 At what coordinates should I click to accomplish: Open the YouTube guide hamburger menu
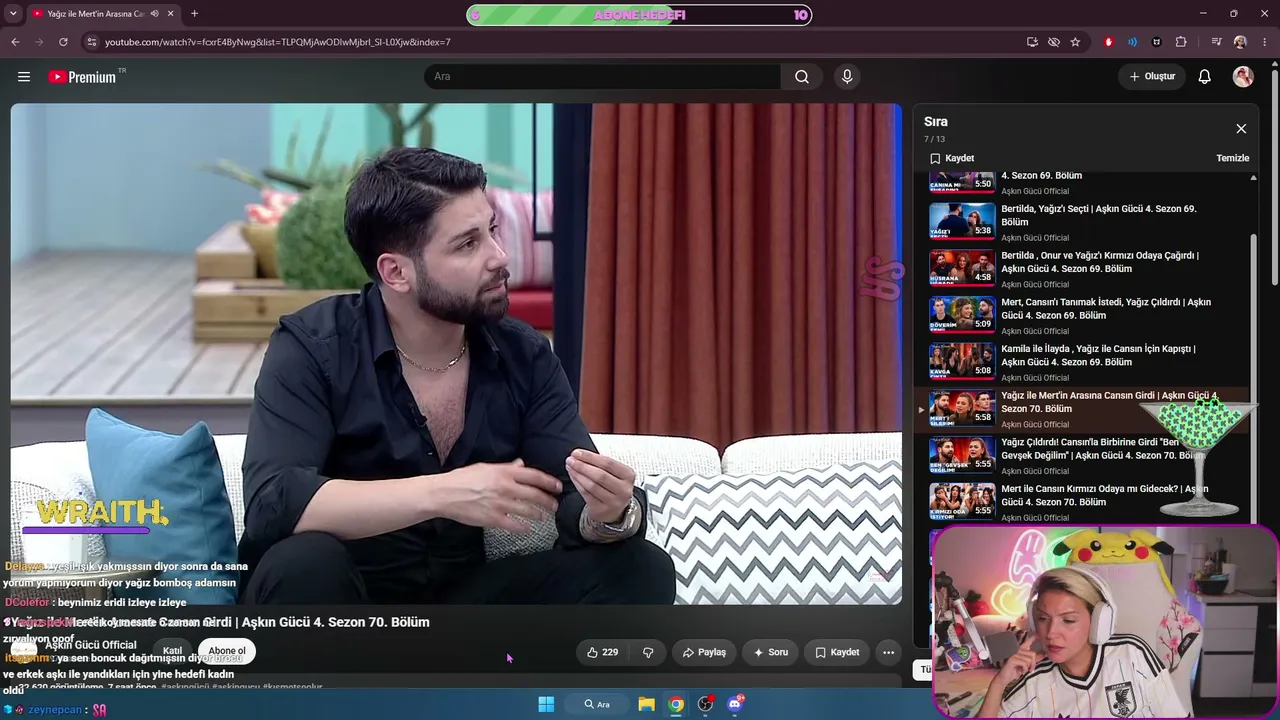pos(24,77)
